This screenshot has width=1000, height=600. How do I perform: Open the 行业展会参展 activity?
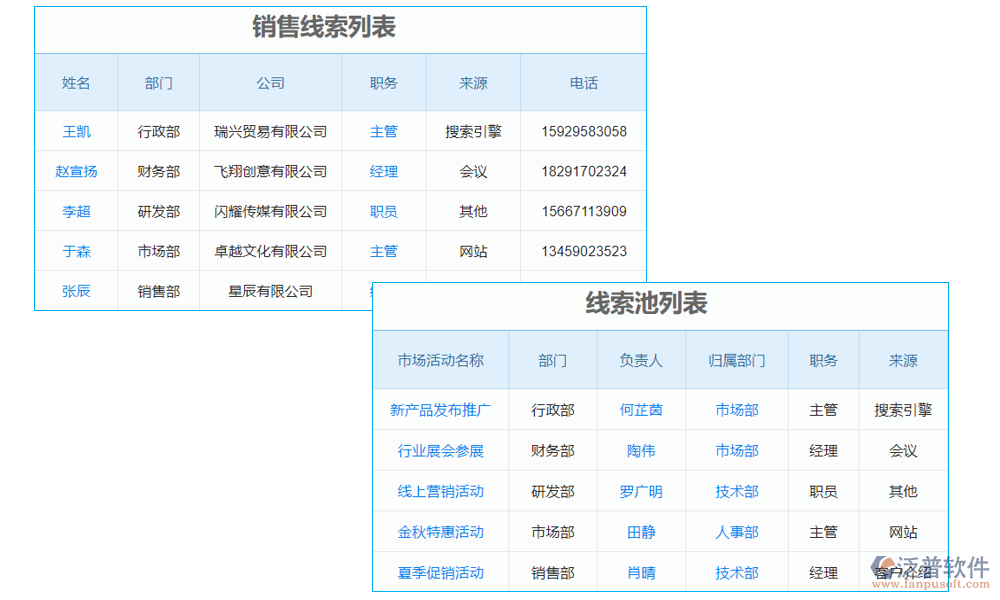(441, 450)
